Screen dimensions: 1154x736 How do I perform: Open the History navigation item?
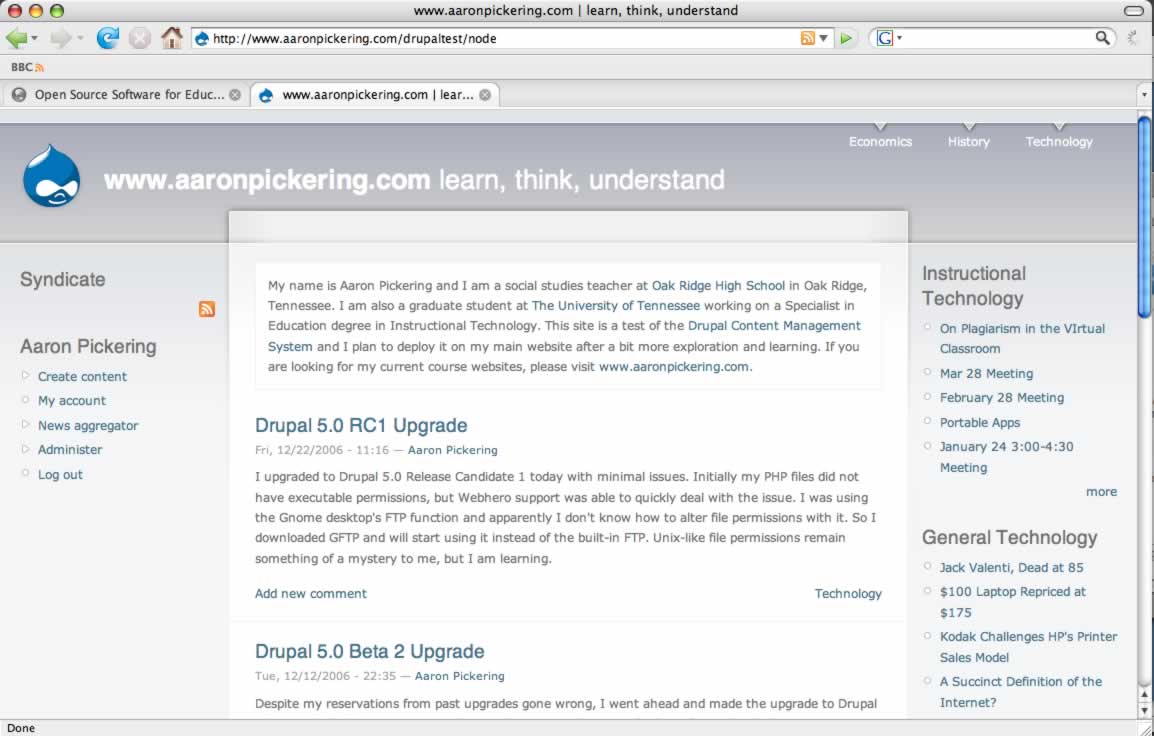pyautogui.click(x=969, y=141)
